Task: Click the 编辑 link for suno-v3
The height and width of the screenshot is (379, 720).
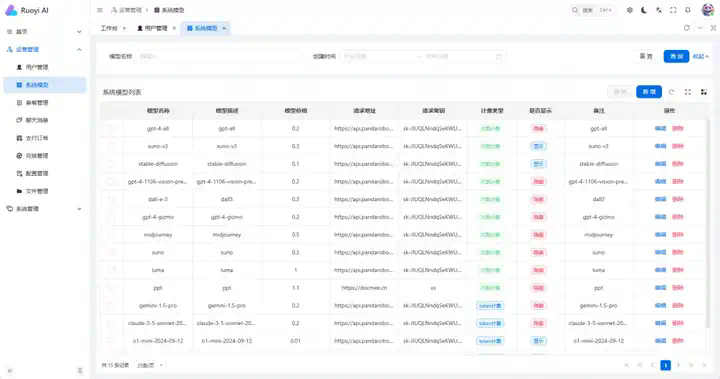Action: pos(660,146)
